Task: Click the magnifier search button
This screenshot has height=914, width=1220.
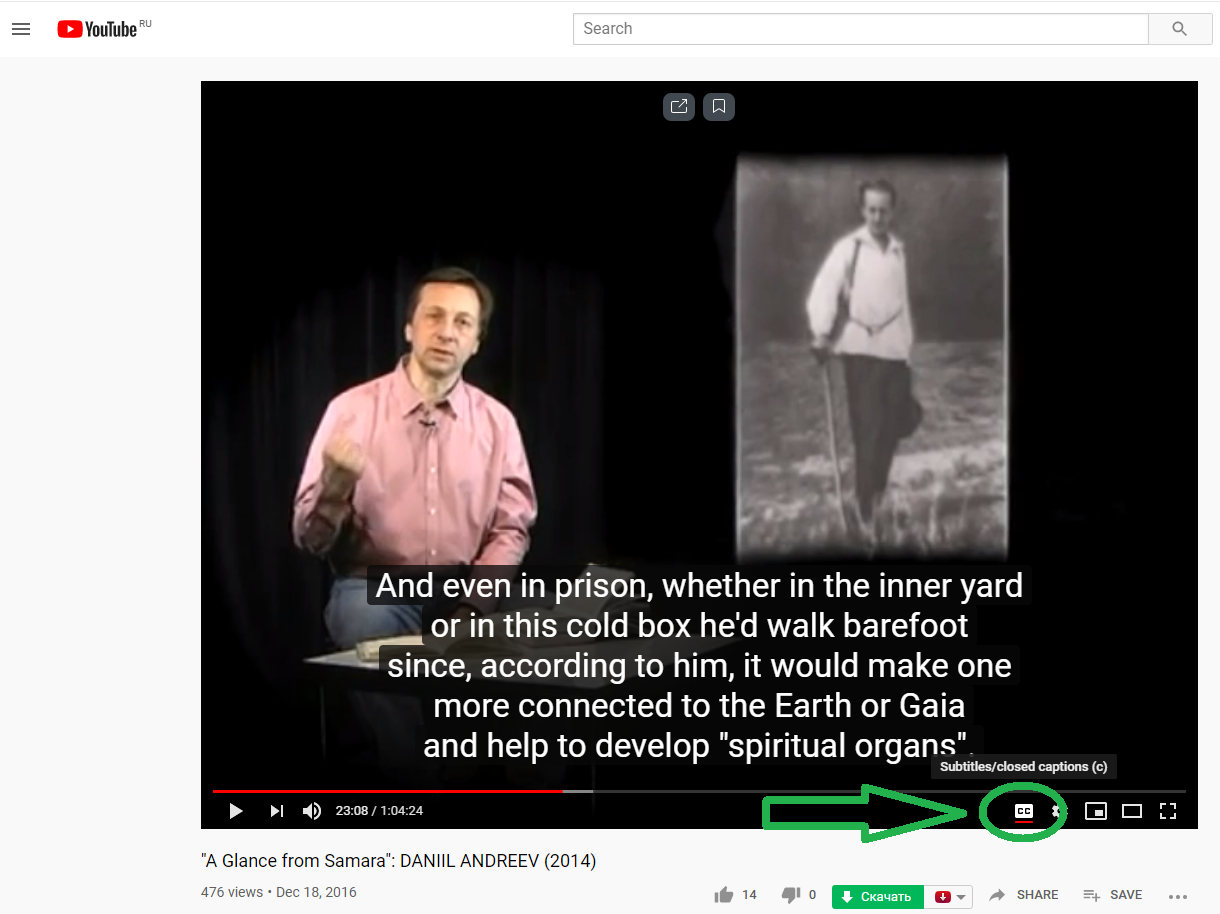Action: point(1179,29)
